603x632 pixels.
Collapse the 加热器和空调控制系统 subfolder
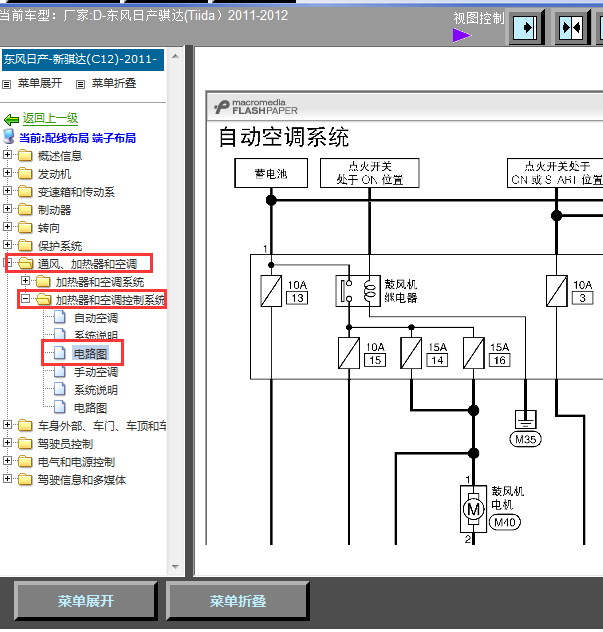pos(25,298)
